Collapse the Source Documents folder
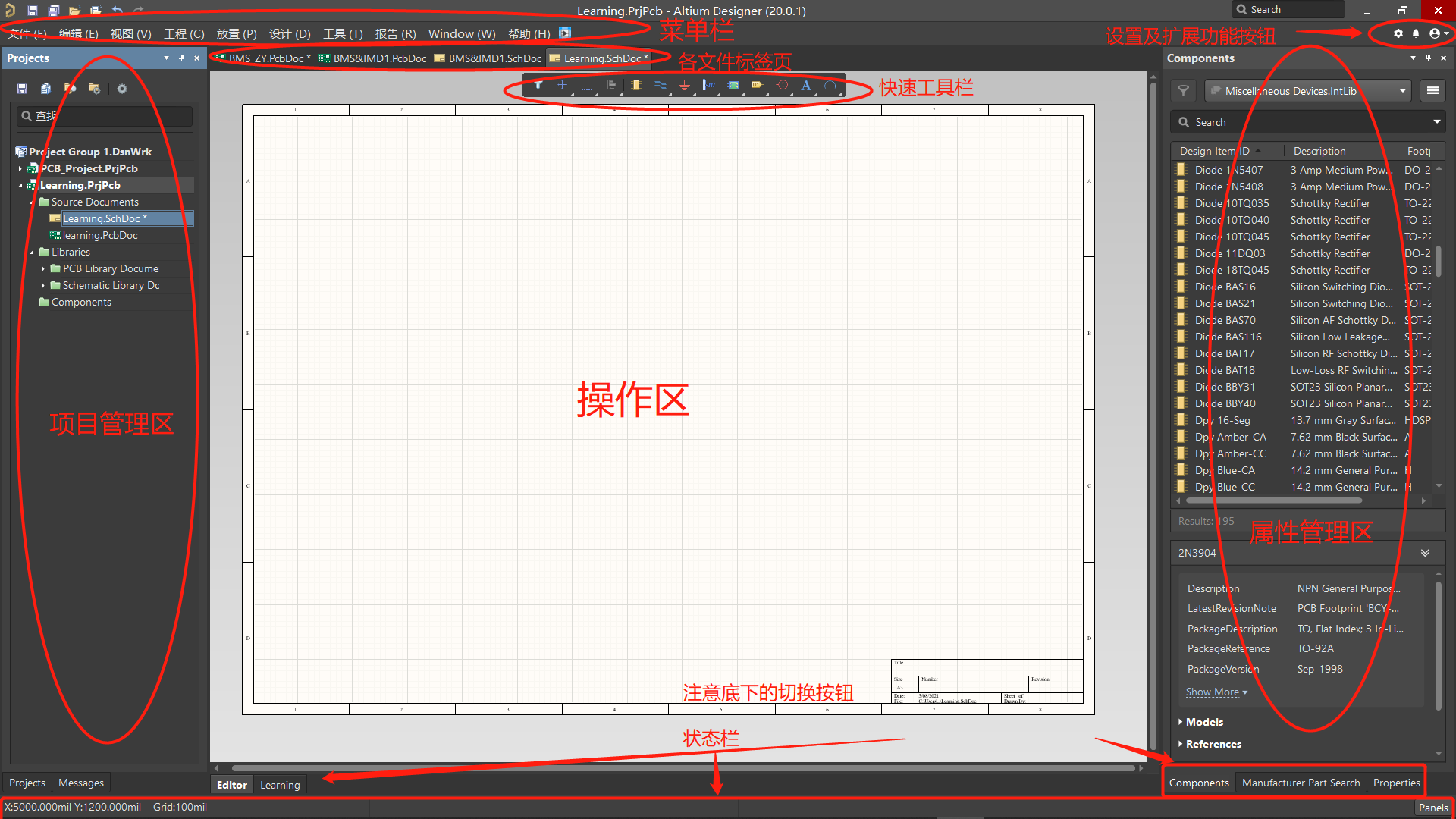 coord(32,202)
